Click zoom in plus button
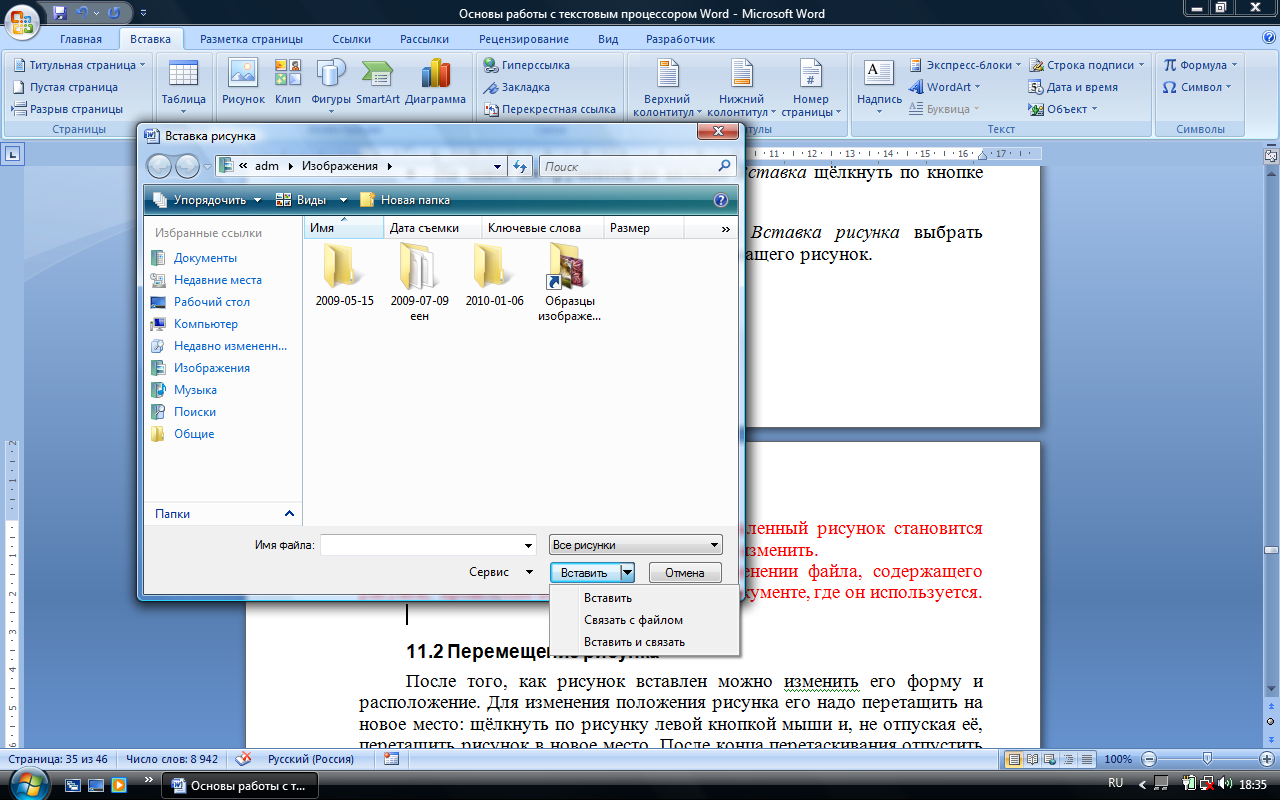1280x800 pixels. [1269, 759]
